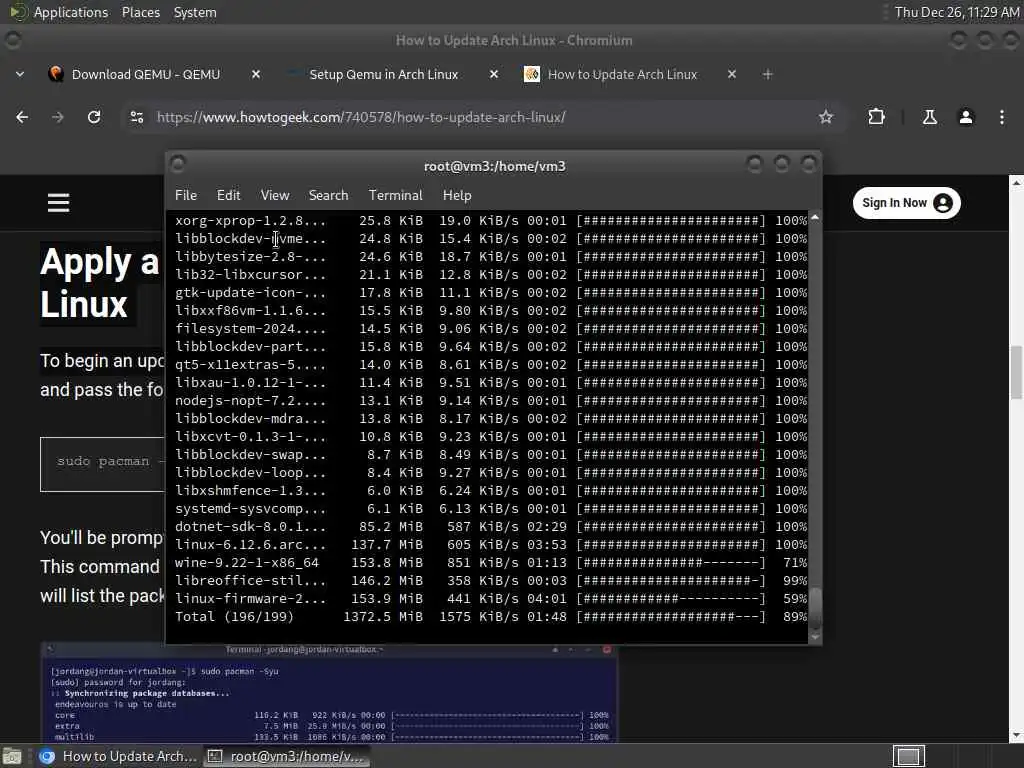The height and width of the screenshot is (768, 1024).
Task: Close the root@vm3 terminal window
Action: (x=808, y=164)
